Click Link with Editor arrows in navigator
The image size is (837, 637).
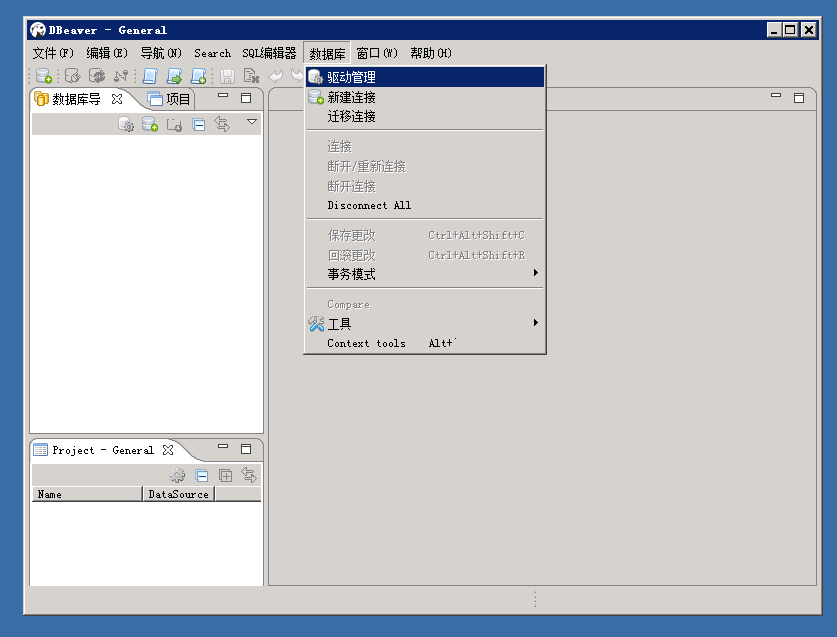click(x=222, y=124)
